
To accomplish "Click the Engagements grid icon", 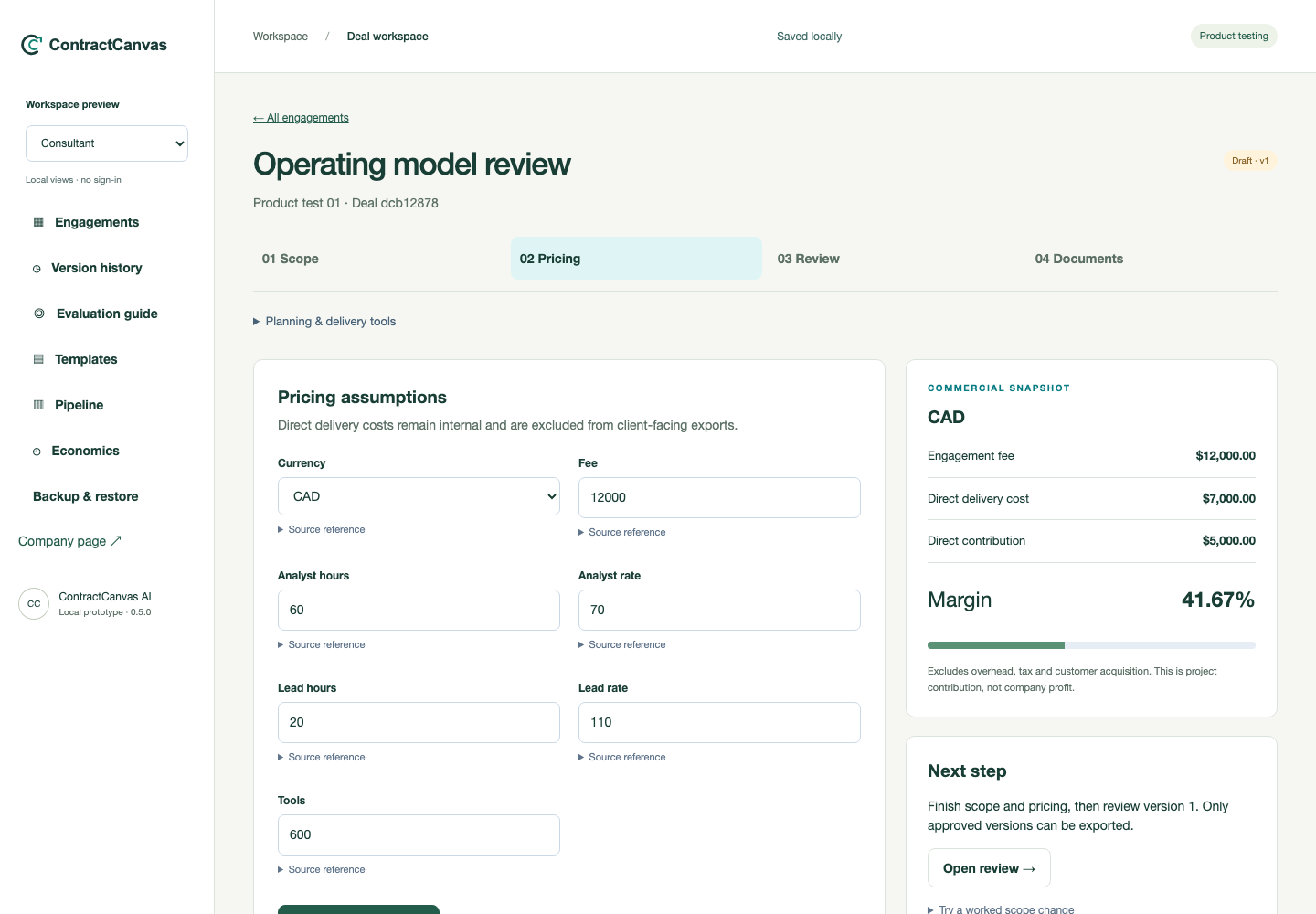I will pyautogui.click(x=38, y=222).
